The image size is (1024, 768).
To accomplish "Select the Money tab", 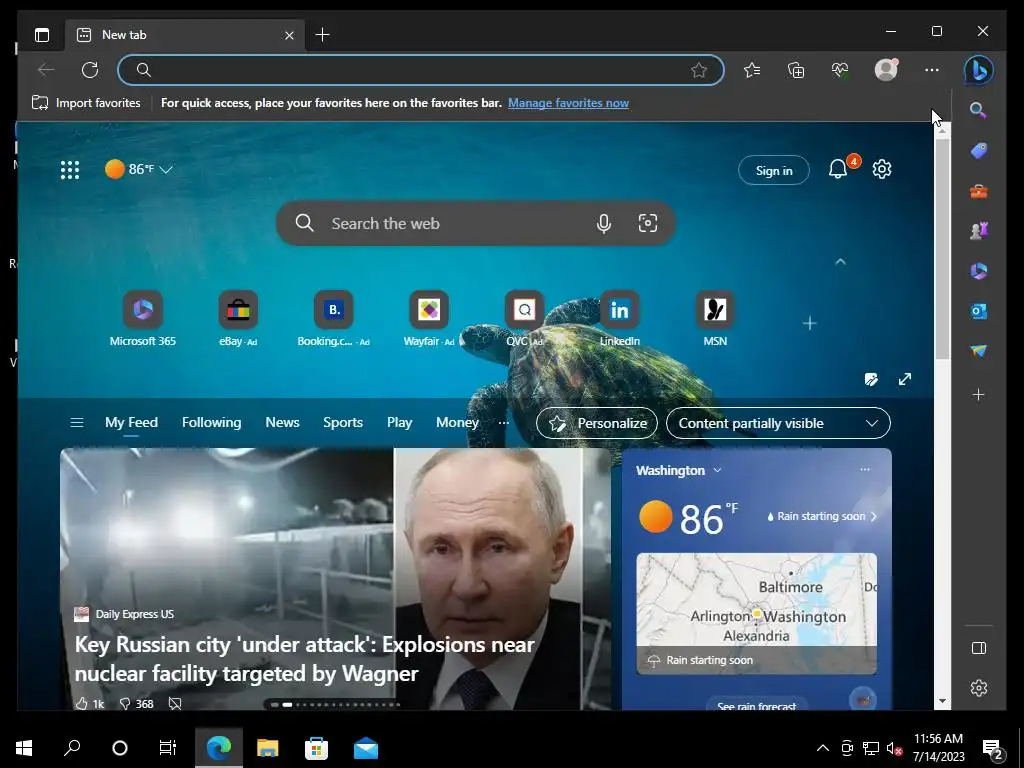I will pos(457,423).
